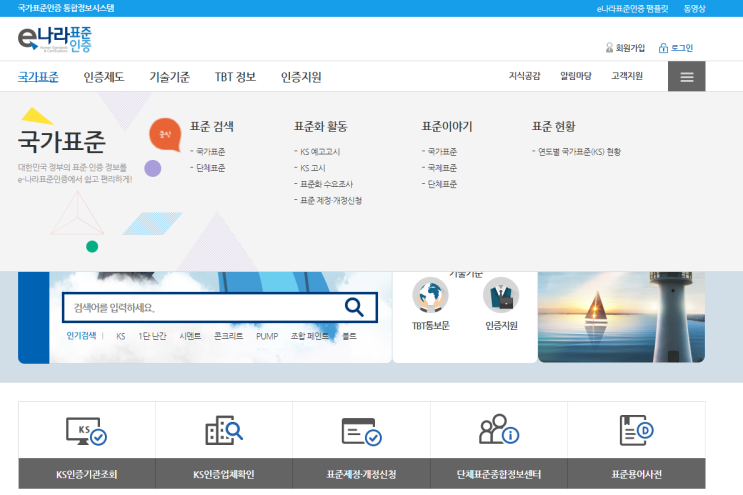The image size is (743, 495).
Task: Click the 표준용어사전 document icon
Action: (x=636, y=430)
